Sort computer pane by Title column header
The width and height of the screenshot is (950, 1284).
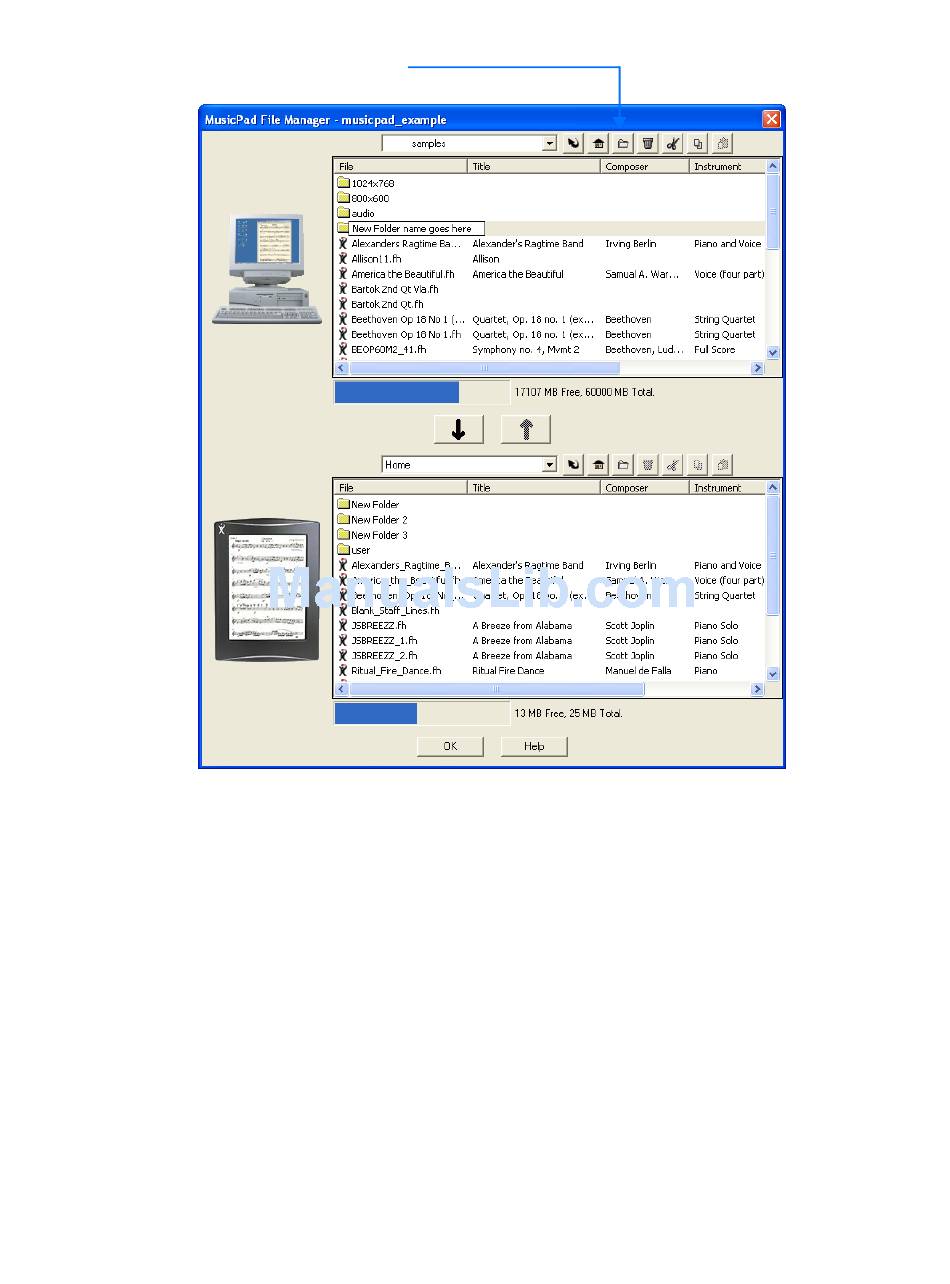pos(535,167)
